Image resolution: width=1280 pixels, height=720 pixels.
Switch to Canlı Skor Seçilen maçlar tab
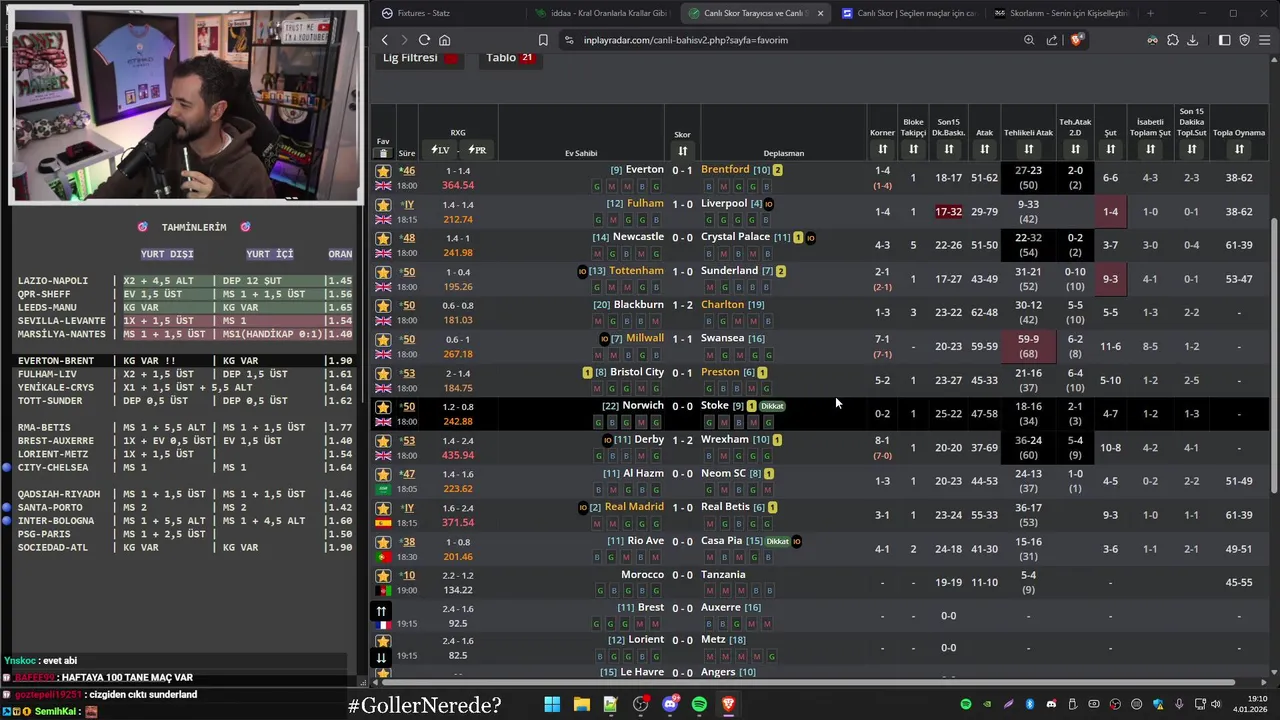(x=908, y=13)
